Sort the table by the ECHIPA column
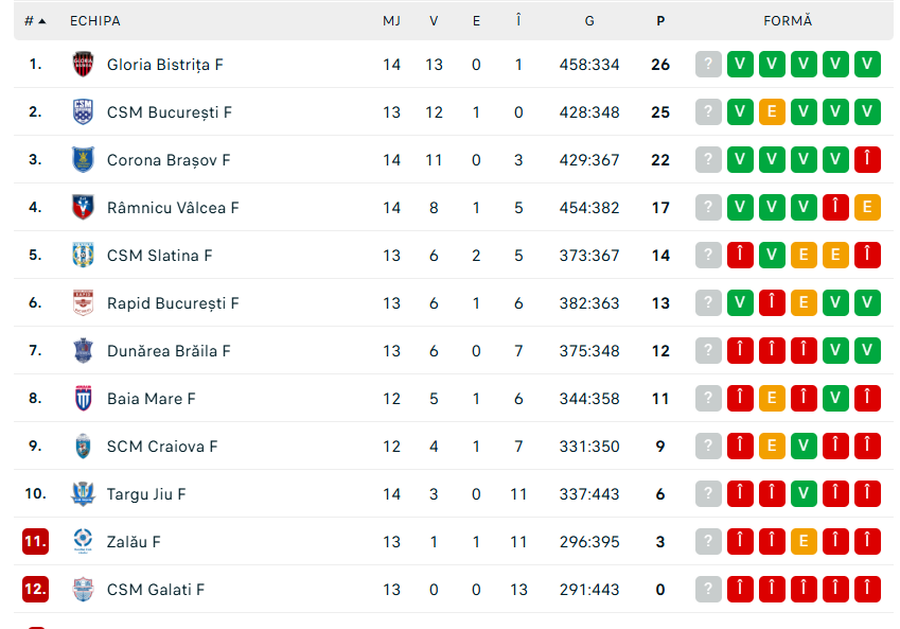 click(x=95, y=19)
